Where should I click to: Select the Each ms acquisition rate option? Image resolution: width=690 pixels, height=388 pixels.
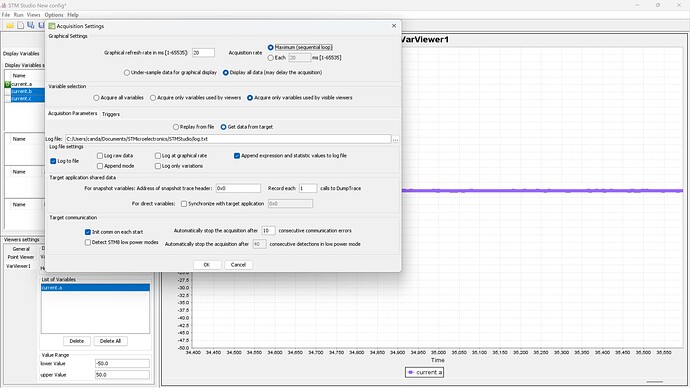271,58
